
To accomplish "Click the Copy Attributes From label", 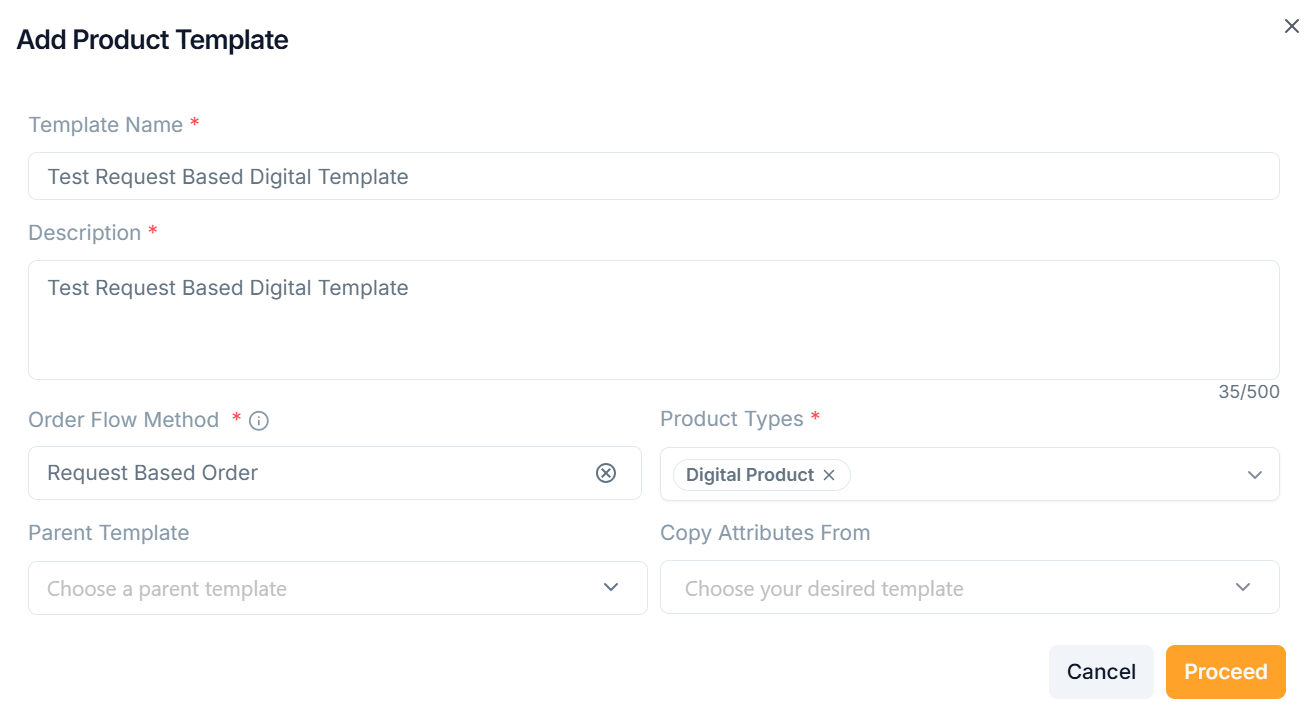I will coord(765,533).
